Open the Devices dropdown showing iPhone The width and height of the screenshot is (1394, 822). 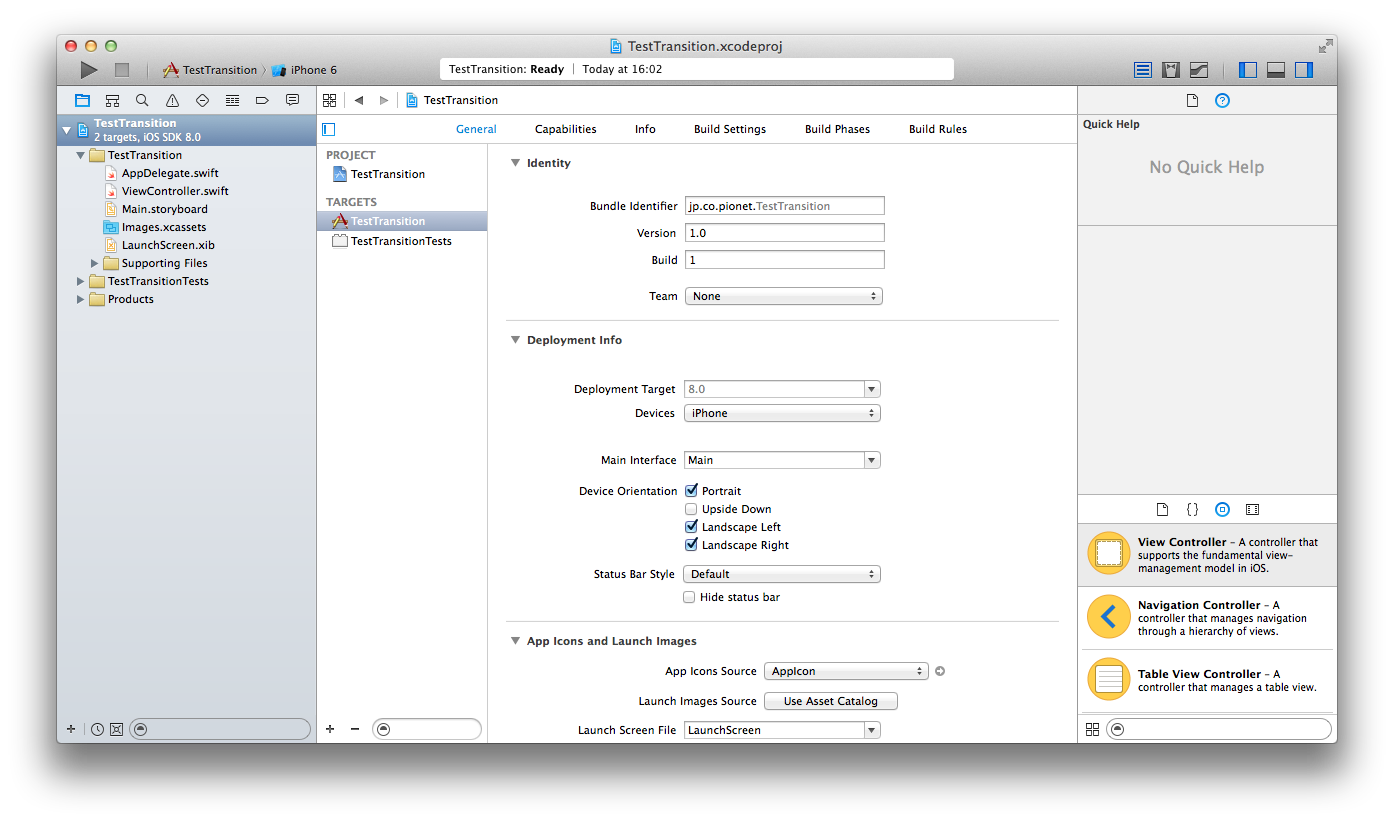(x=782, y=413)
